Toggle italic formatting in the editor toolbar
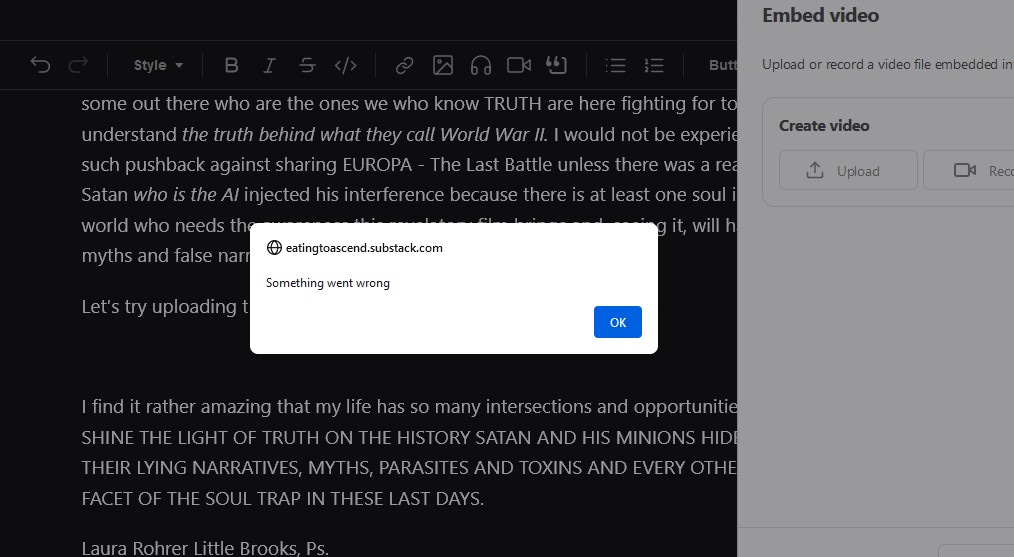 click(x=269, y=65)
